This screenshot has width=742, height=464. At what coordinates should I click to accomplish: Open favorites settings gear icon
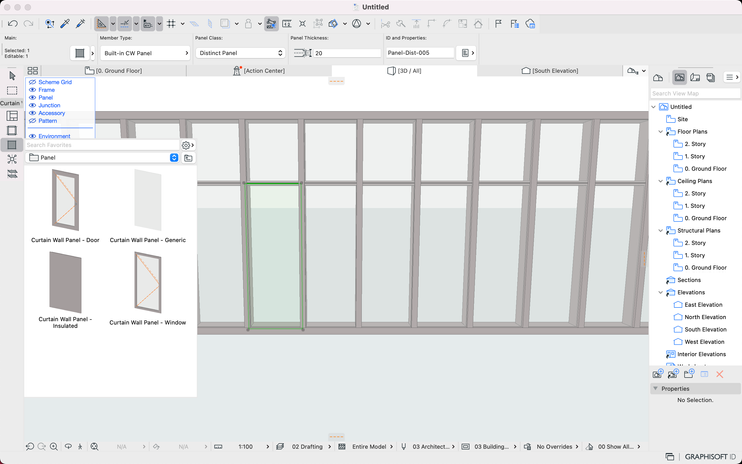186,145
